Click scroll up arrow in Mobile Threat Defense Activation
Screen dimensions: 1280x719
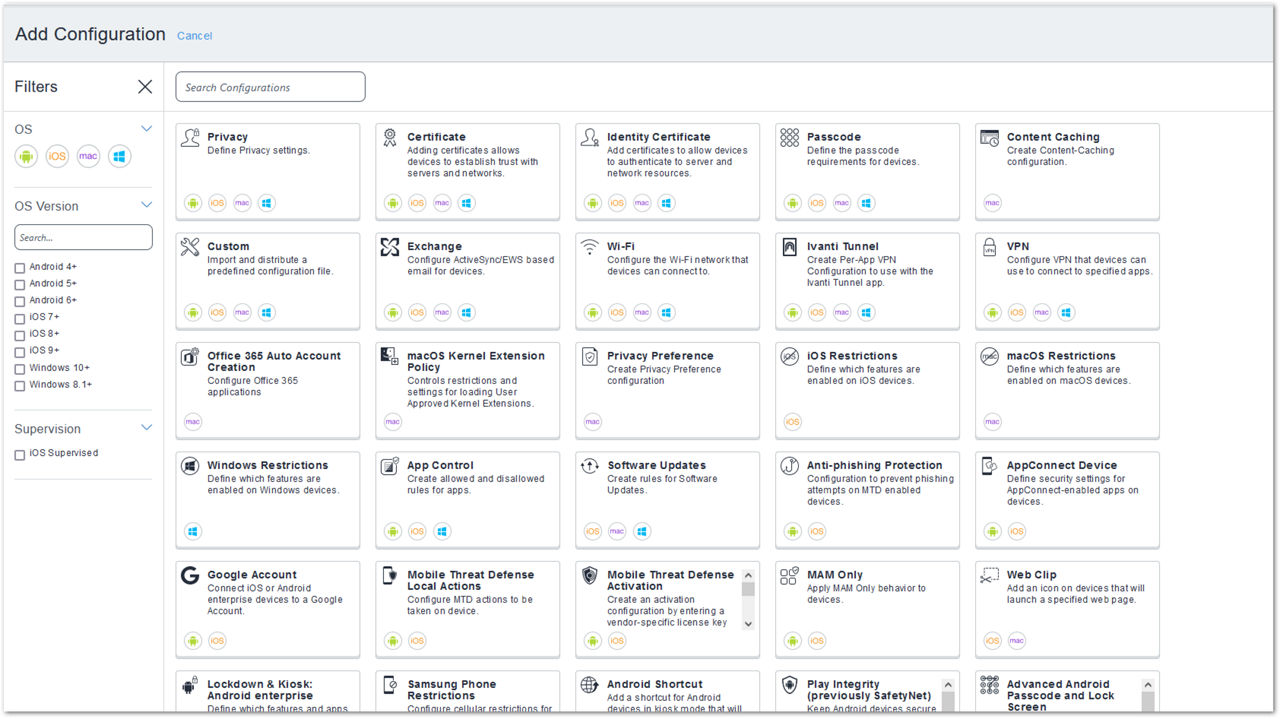747,574
